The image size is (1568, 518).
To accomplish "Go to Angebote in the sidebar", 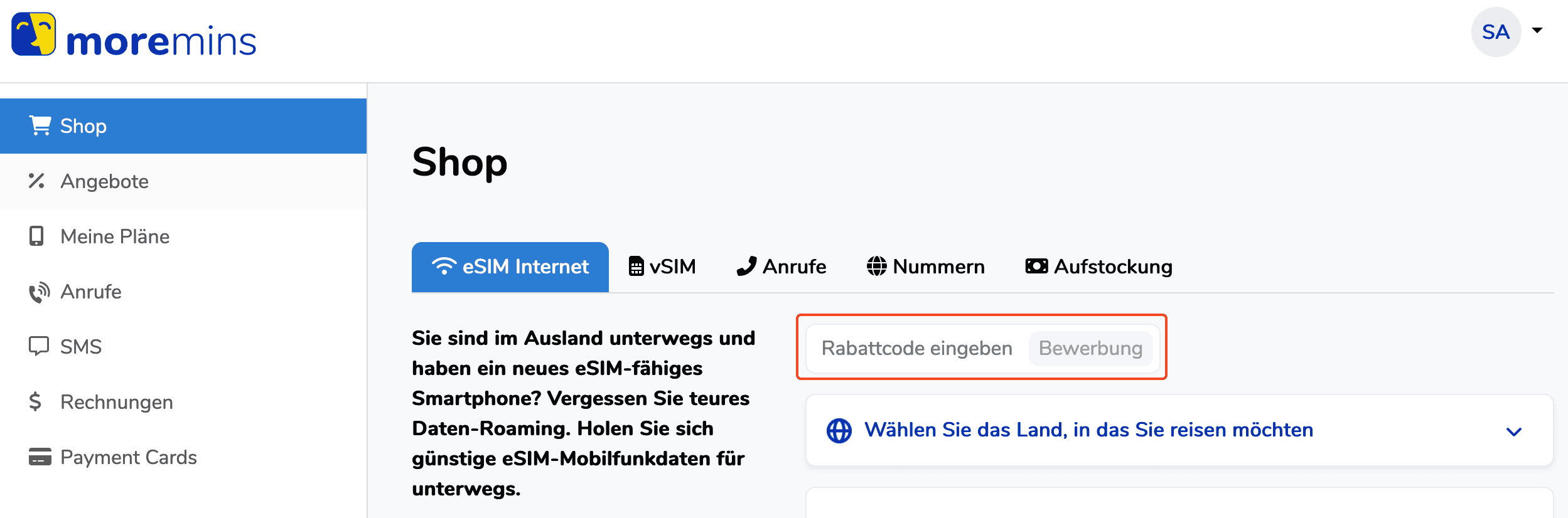I will [104, 181].
